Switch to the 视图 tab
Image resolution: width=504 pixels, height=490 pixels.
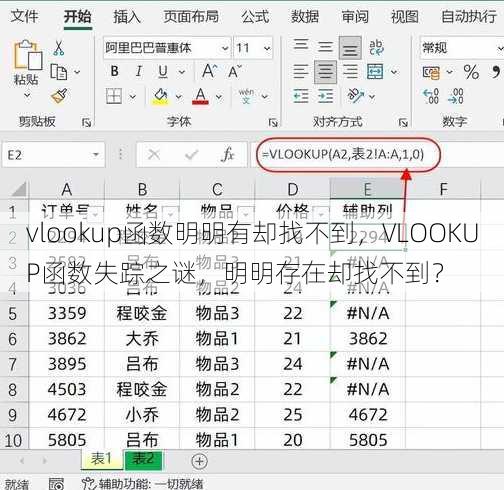[405, 16]
